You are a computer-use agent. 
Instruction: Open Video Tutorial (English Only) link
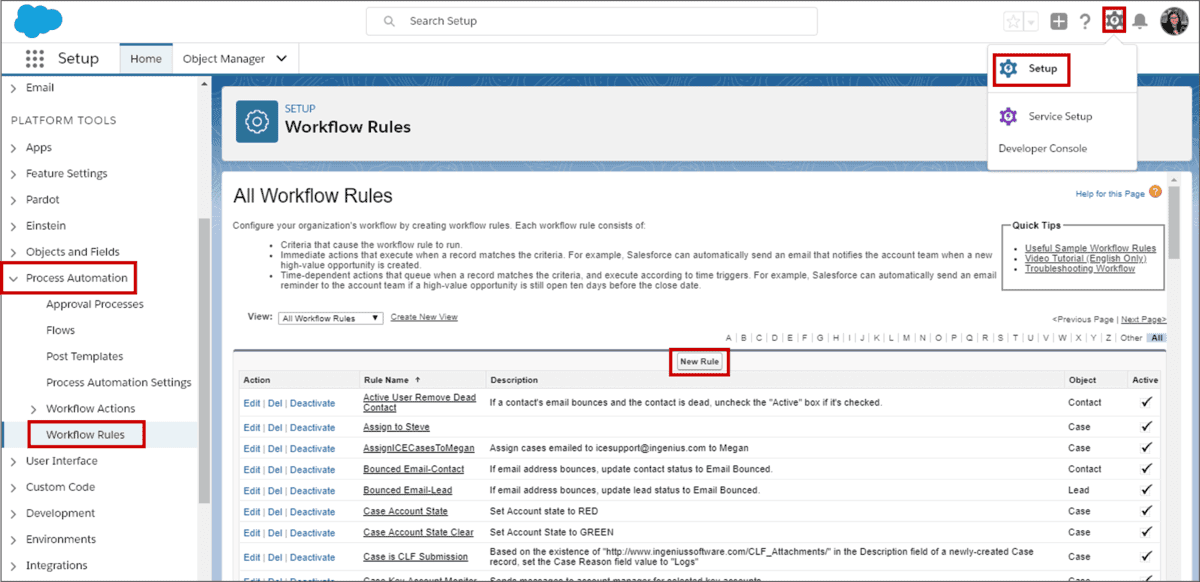tap(1085, 258)
